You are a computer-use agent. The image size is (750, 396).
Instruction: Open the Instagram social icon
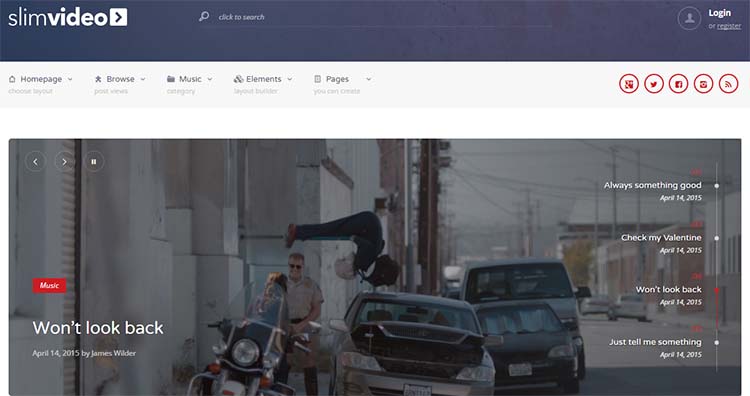tap(703, 84)
